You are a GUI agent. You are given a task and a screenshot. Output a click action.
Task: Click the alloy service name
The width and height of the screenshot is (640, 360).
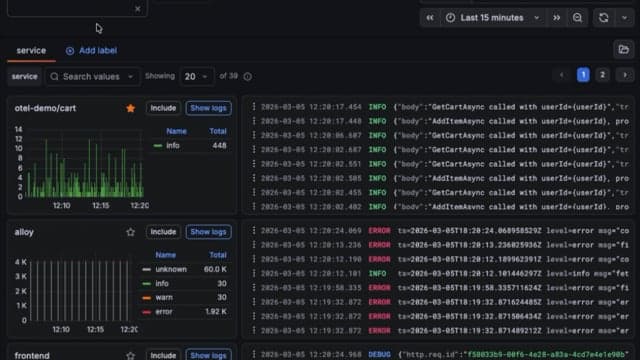24,232
